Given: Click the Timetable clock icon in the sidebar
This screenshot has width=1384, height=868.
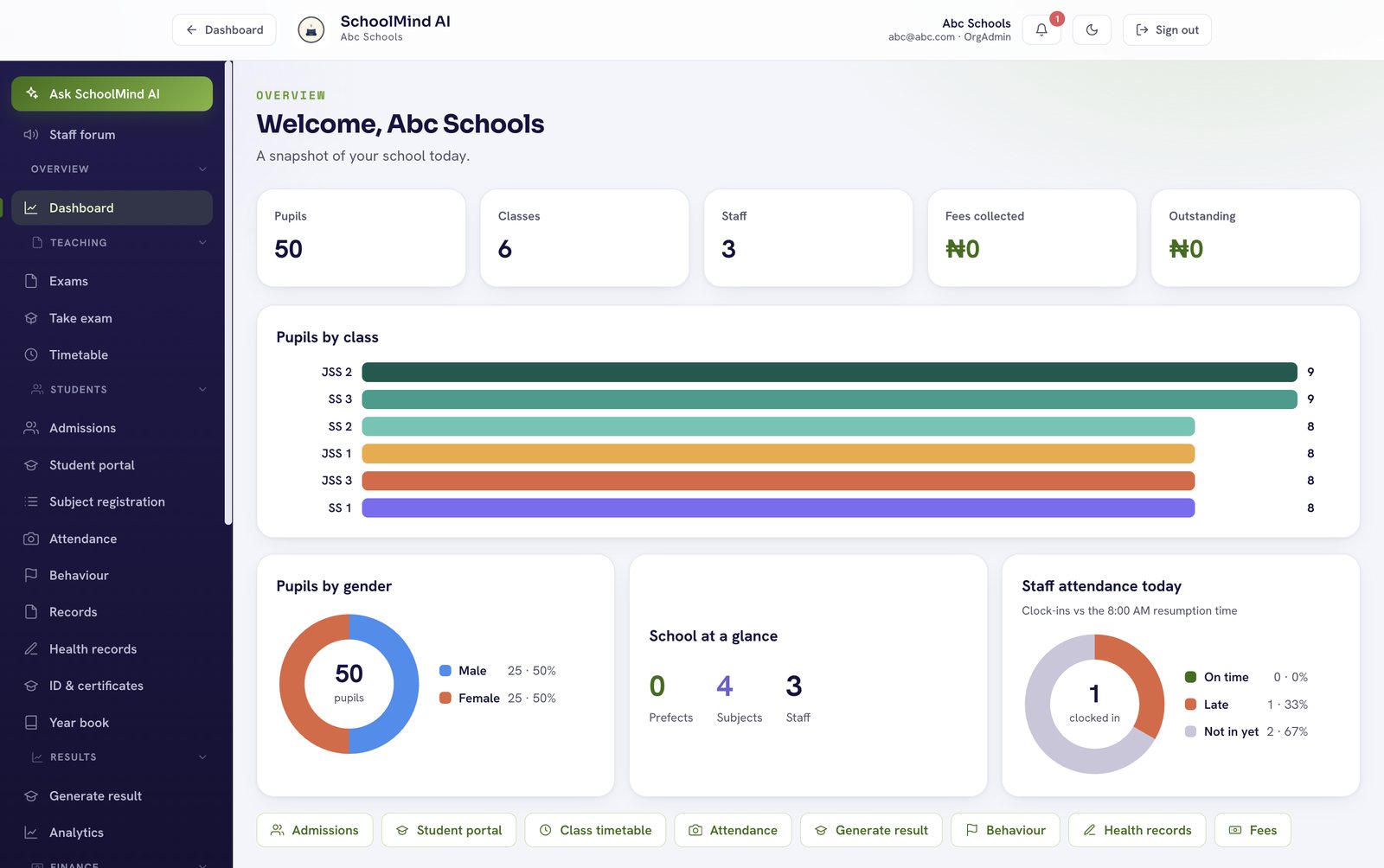Looking at the screenshot, I should 31,354.
